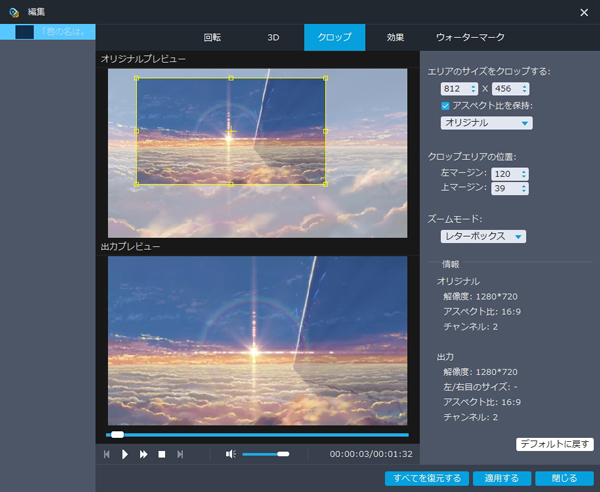
Task: Click the 00:00:03/00:01:32 time display
Action: tap(371, 454)
